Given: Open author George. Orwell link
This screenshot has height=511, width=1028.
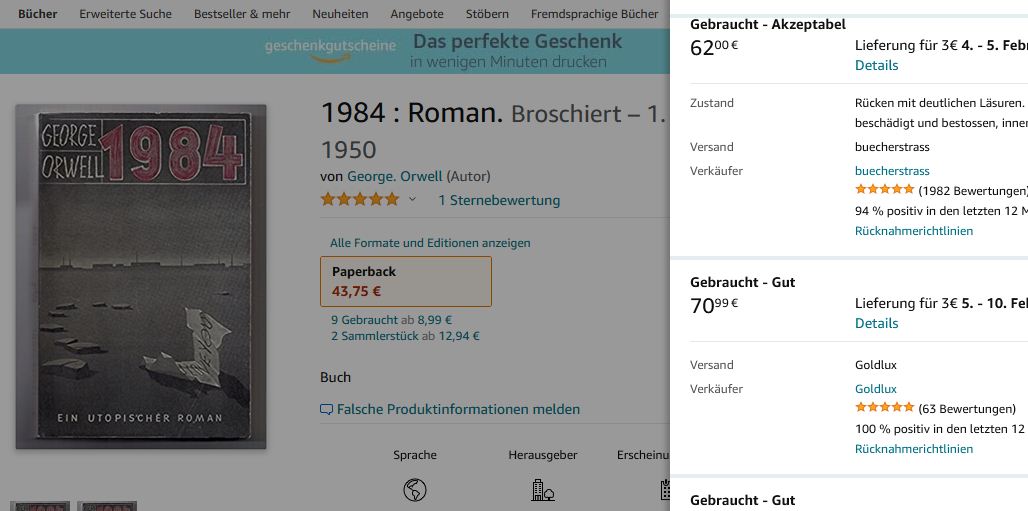Looking at the screenshot, I should [x=394, y=176].
